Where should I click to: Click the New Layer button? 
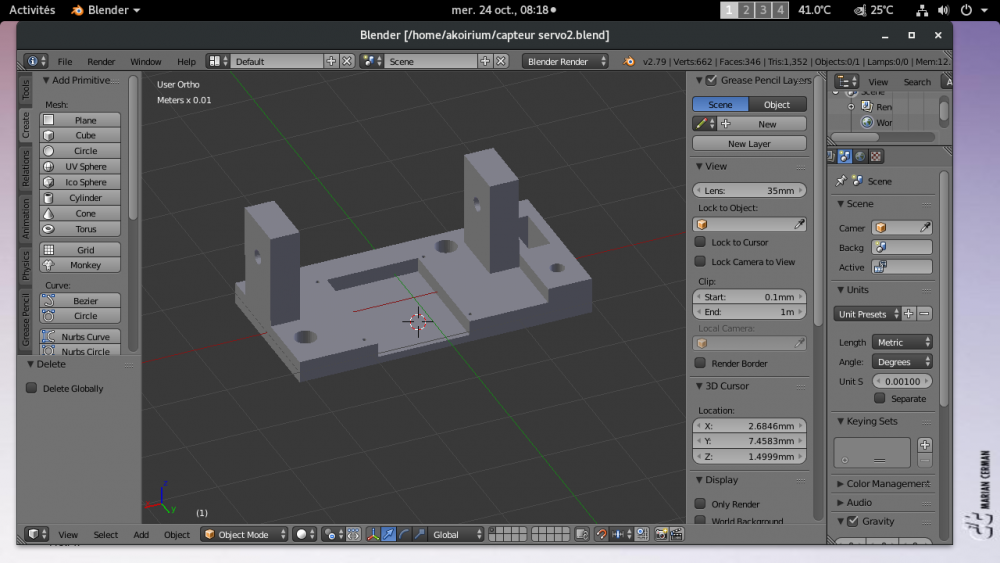[749, 144]
